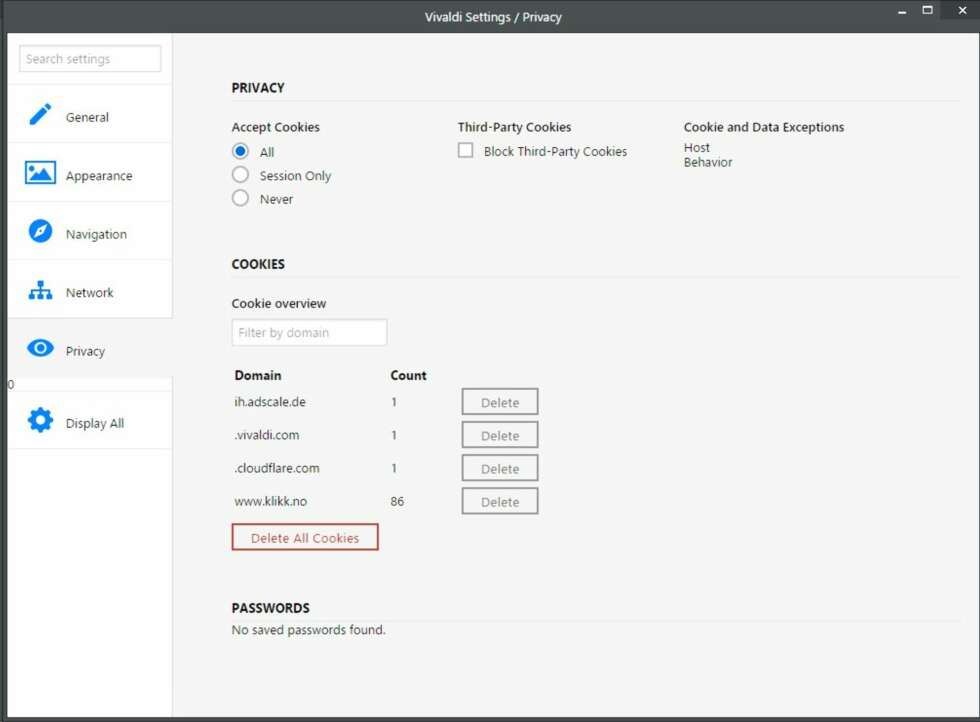Maximize the Vivaldi Settings window
980x722 pixels.
pos(928,10)
